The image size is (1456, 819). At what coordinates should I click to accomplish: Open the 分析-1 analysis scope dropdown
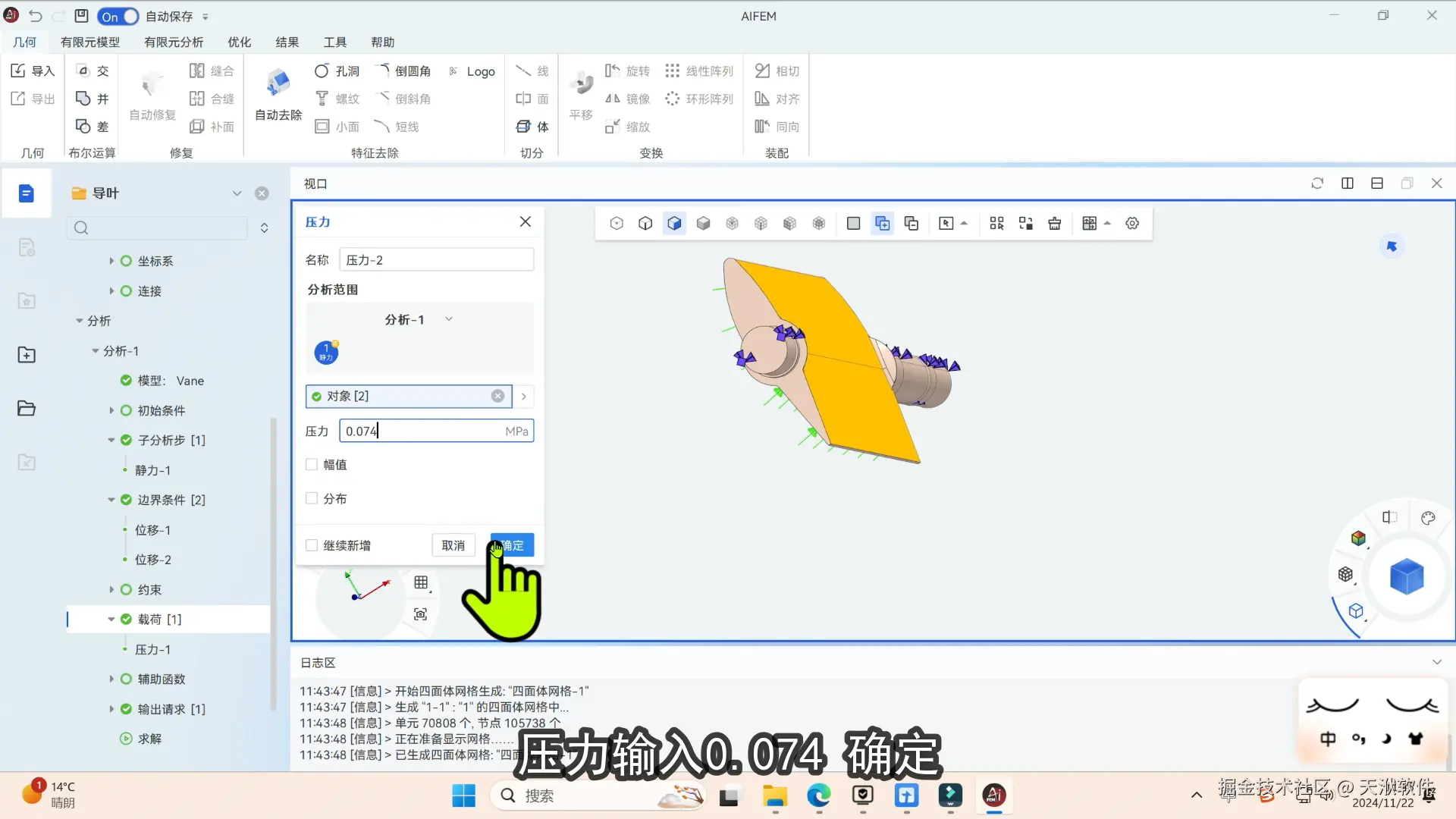coord(419,320)
